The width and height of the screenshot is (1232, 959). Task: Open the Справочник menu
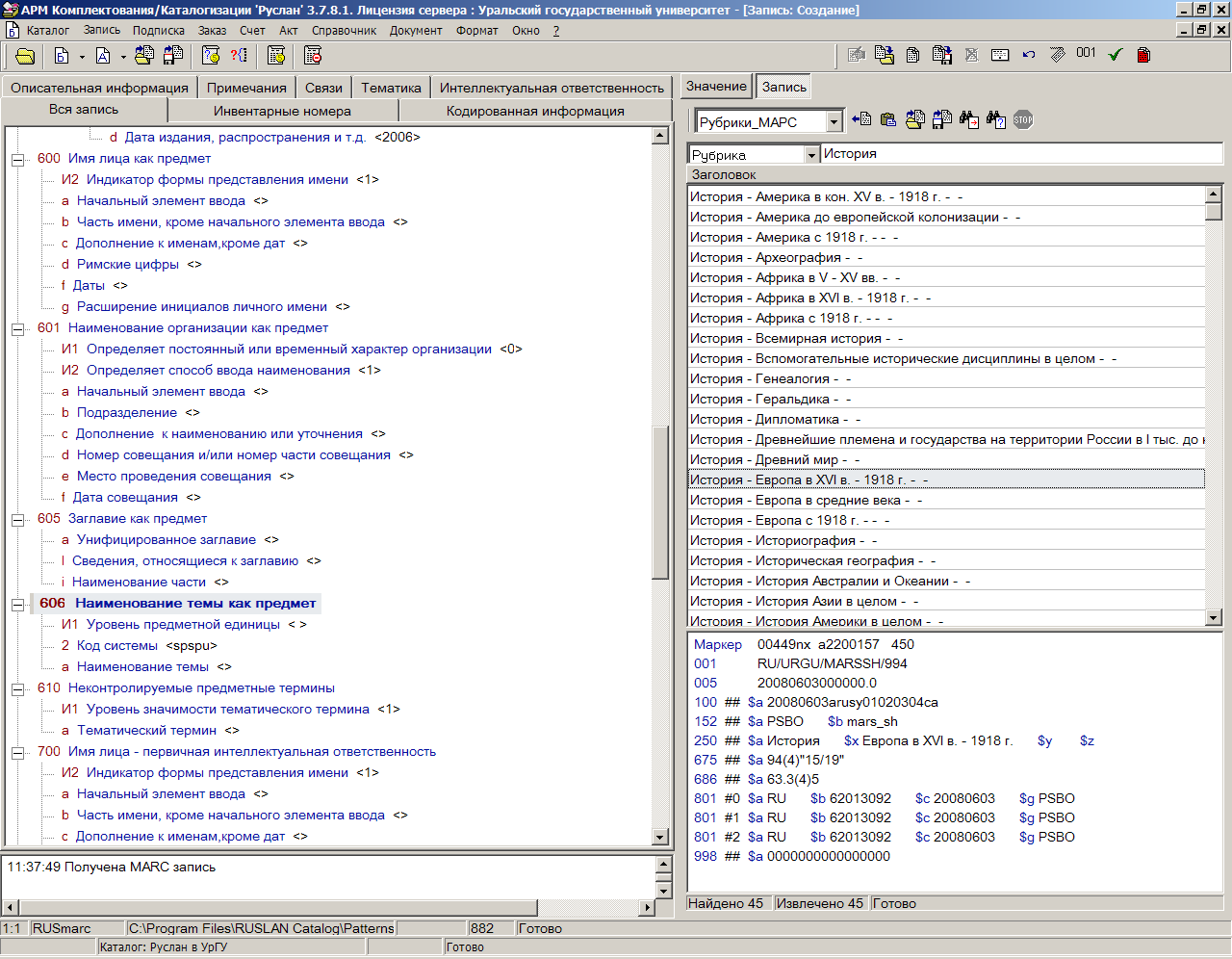344,31
